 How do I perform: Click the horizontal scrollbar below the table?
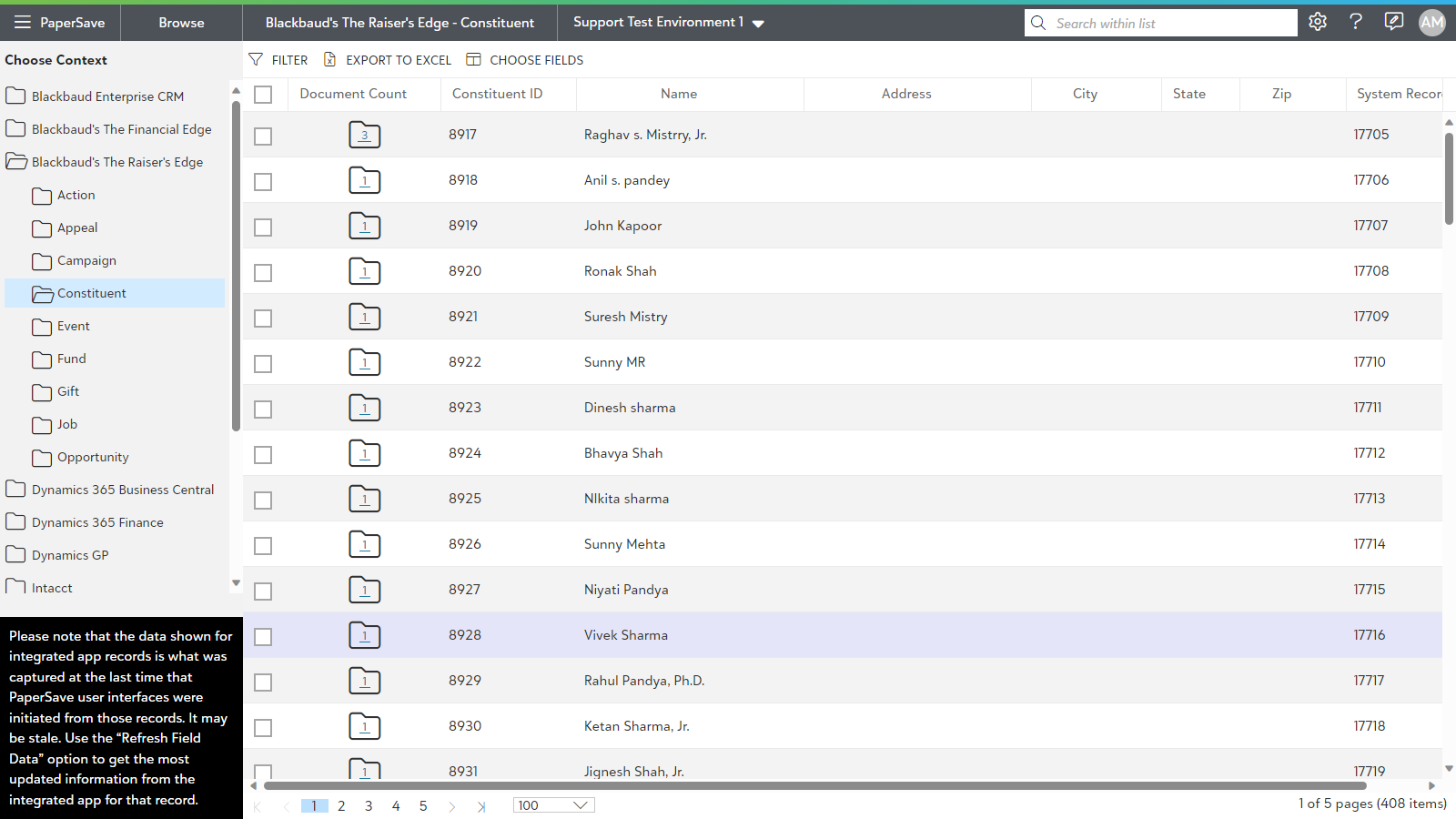click(x=814, y=785)
